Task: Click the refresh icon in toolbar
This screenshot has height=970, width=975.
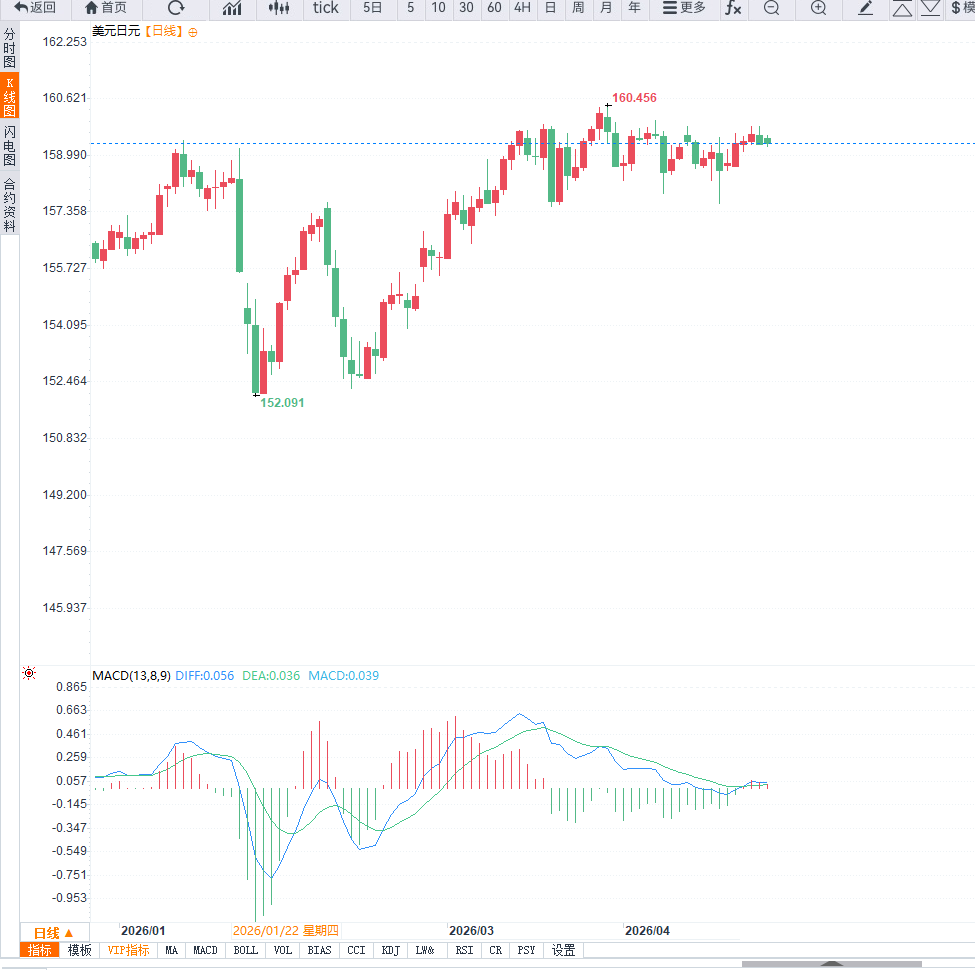Action: (176, 8)
